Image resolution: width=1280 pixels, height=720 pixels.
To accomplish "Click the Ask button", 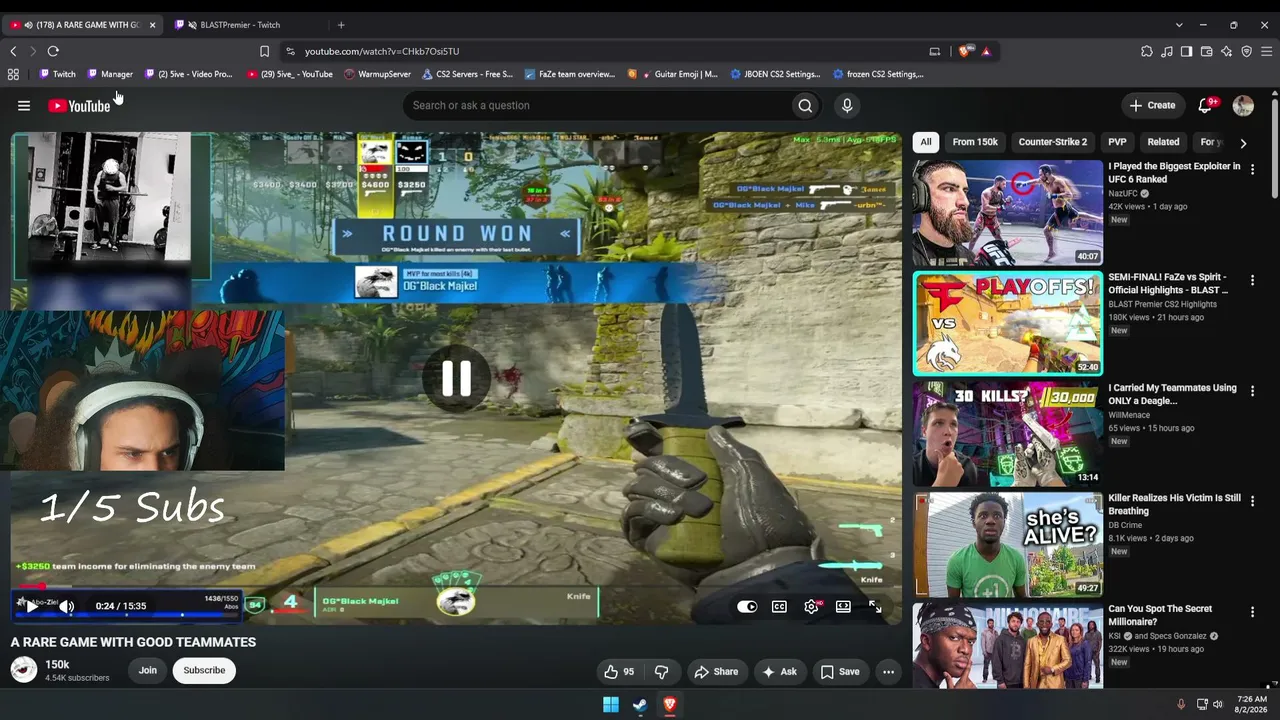I will [x=780, y=672].
